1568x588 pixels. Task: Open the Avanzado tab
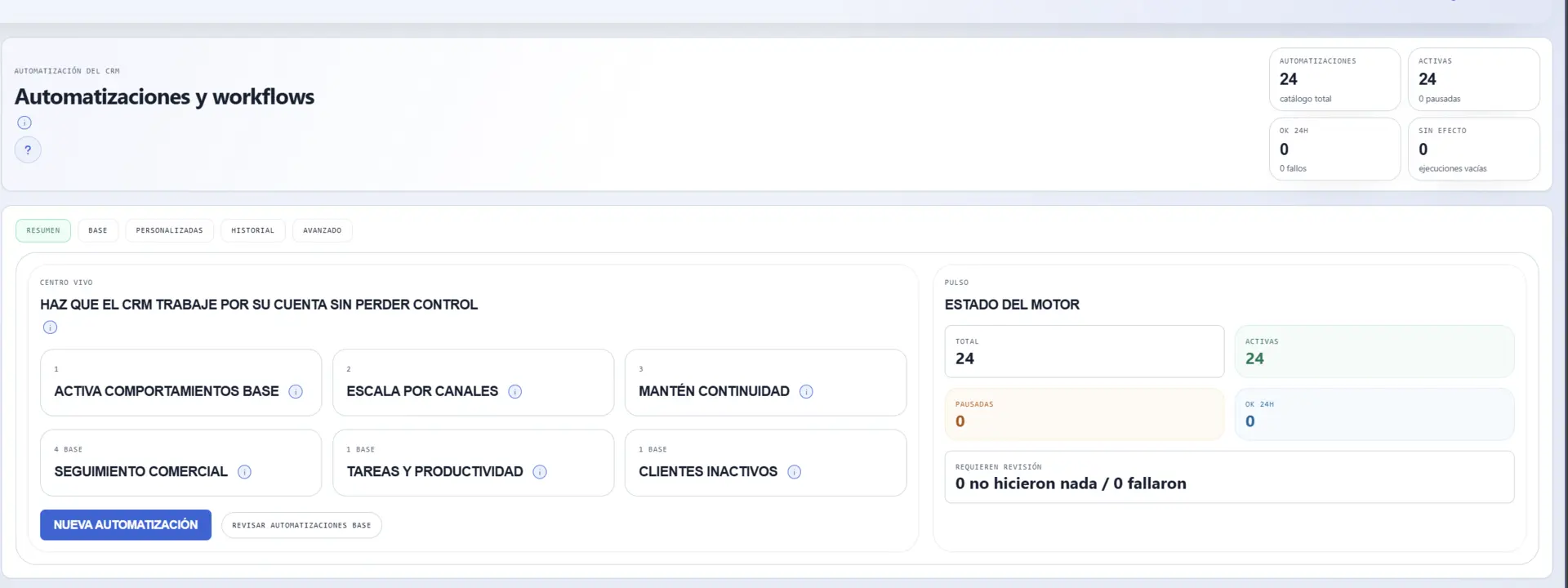click(x=323, y=230)
